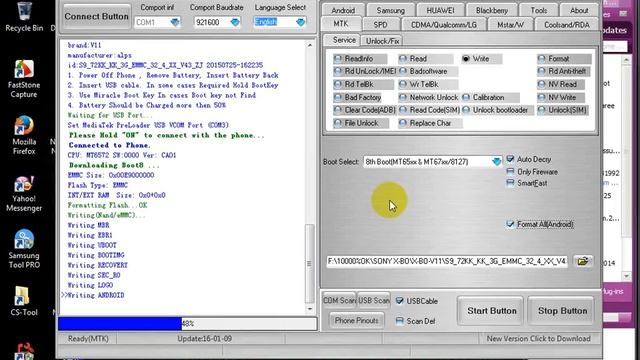Open the Phone Pinouts button

coord(356,321)
